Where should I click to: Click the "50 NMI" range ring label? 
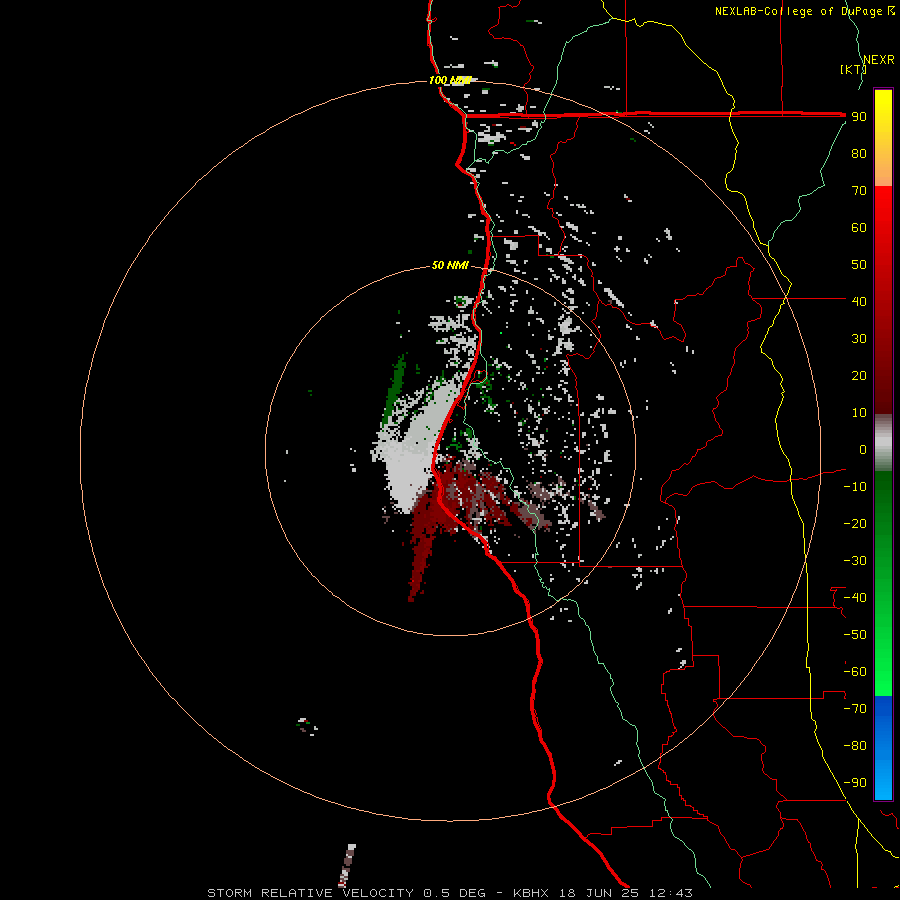(450, 265)
